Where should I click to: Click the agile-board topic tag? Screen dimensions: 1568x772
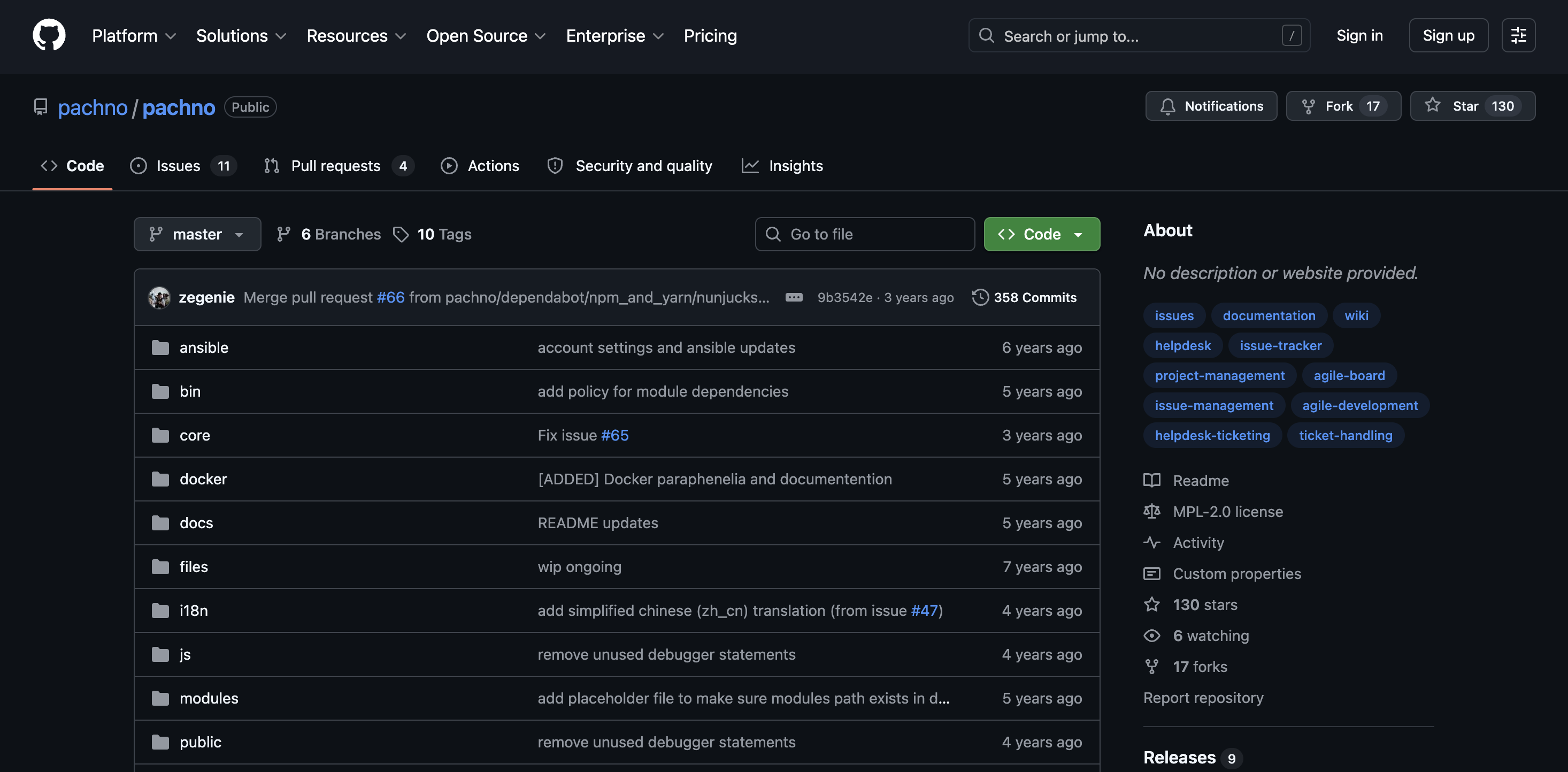pos(1349,375)
